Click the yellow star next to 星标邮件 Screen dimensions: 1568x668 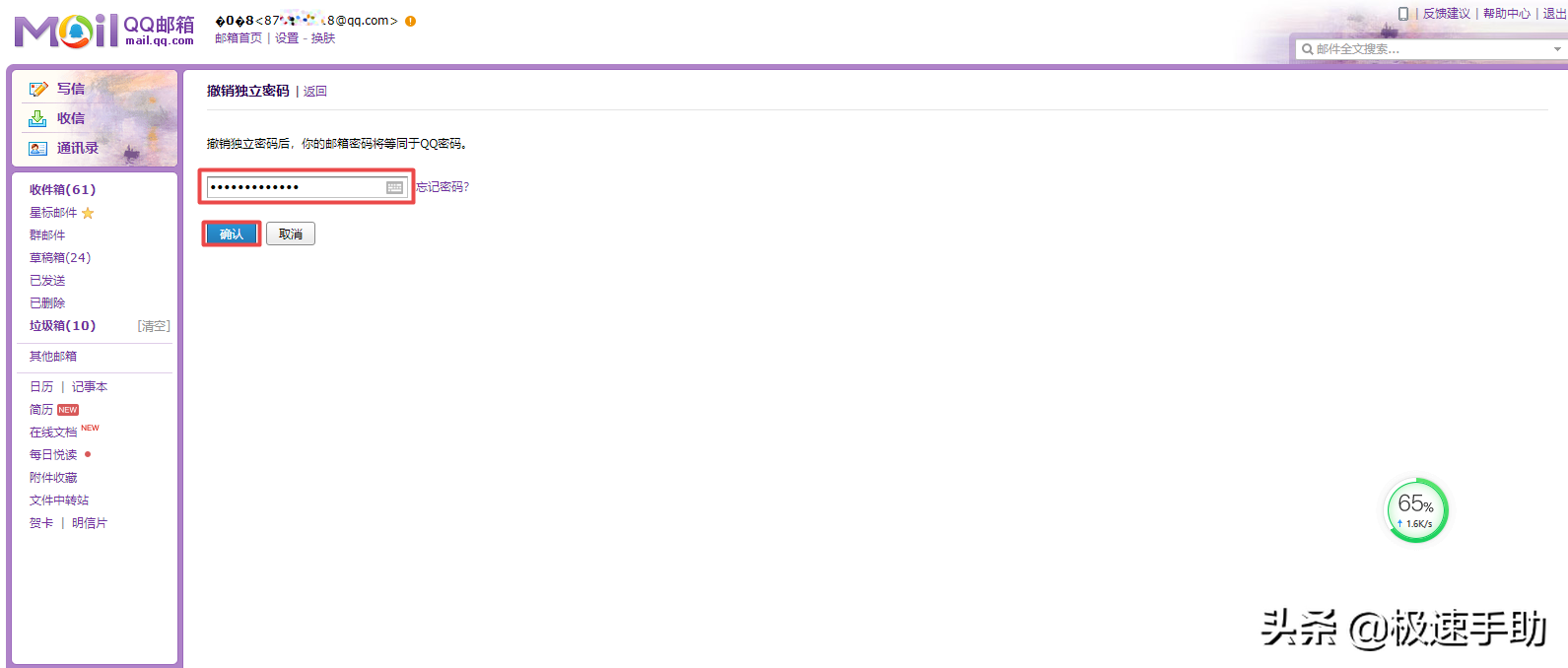88,213
